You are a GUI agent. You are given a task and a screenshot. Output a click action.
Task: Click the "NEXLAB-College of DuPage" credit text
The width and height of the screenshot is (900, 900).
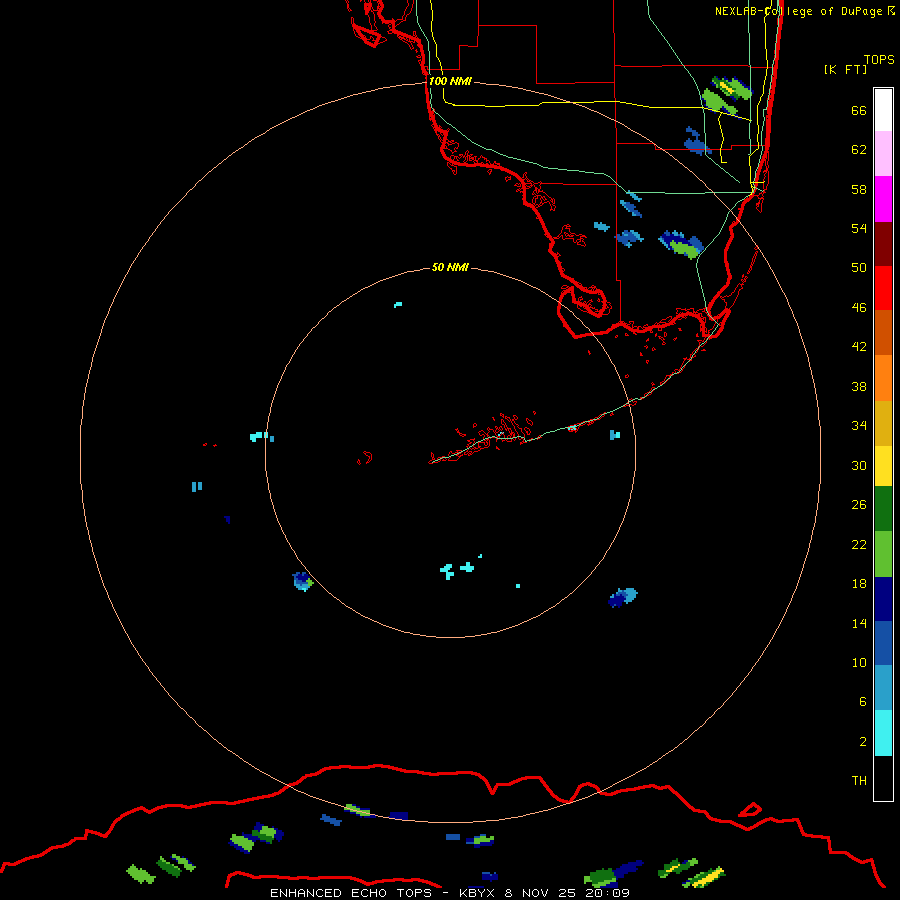(800, 11)
